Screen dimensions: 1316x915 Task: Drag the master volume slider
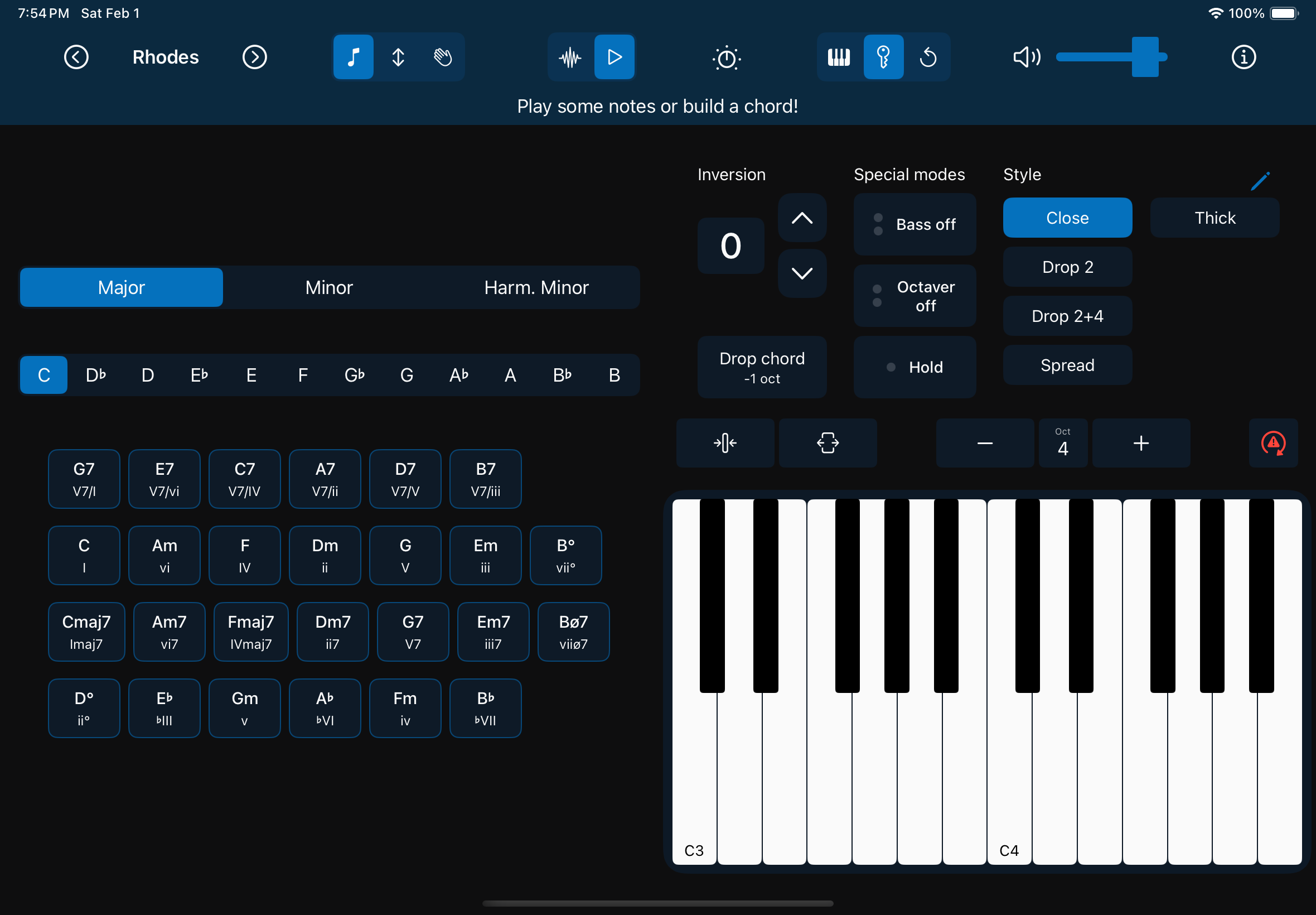pos(1142,56)
